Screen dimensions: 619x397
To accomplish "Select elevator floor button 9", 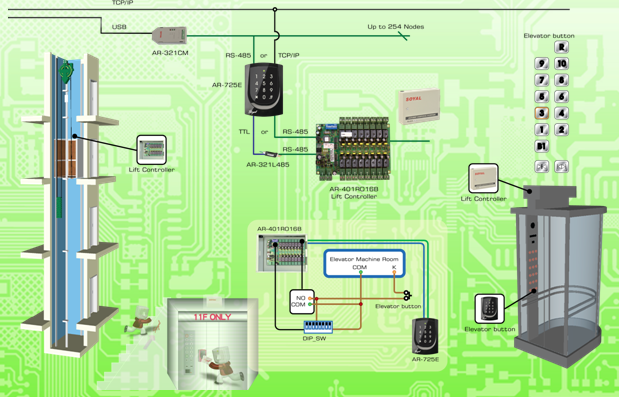I will pos(542,64).
